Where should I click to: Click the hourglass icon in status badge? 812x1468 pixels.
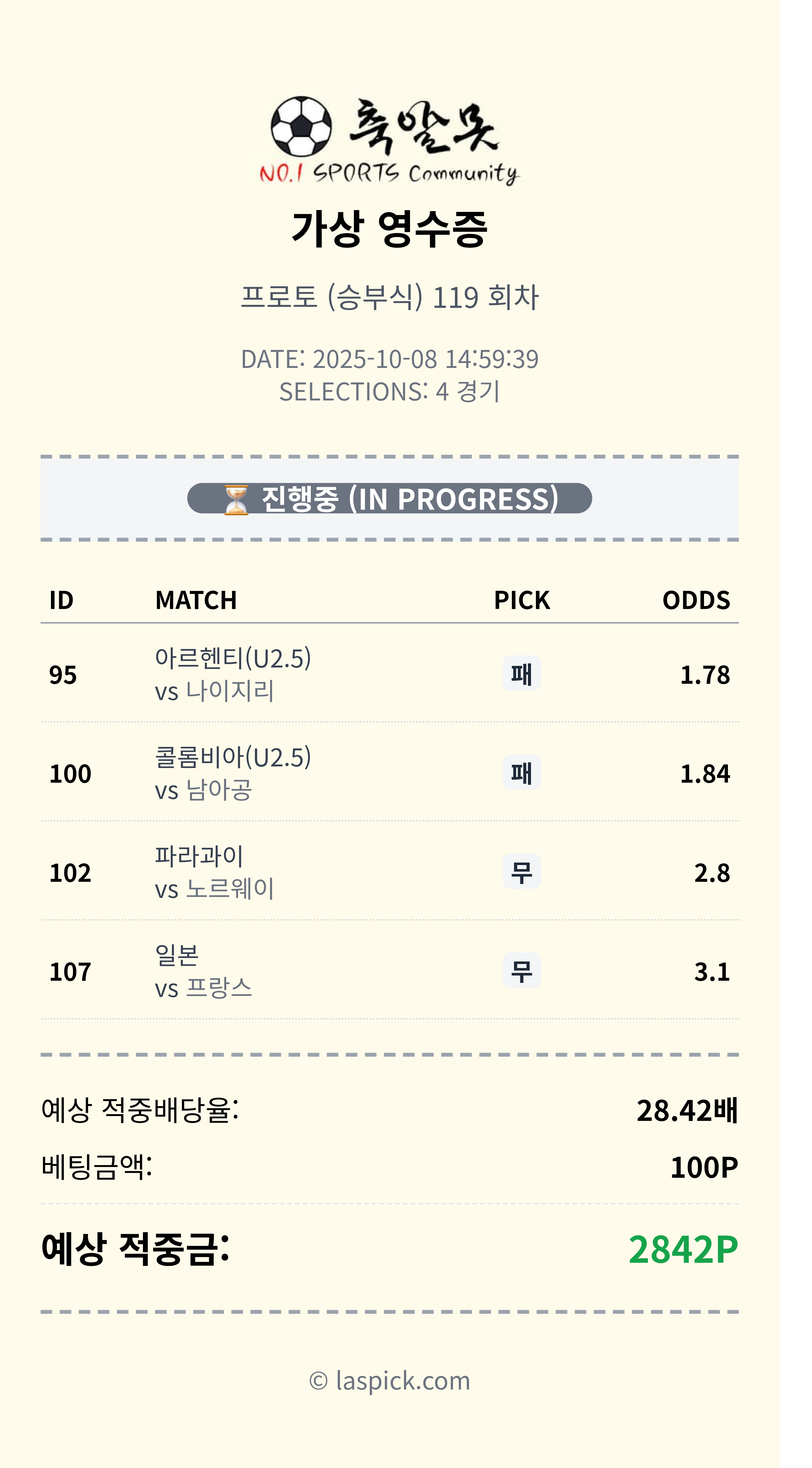[236, 499]
